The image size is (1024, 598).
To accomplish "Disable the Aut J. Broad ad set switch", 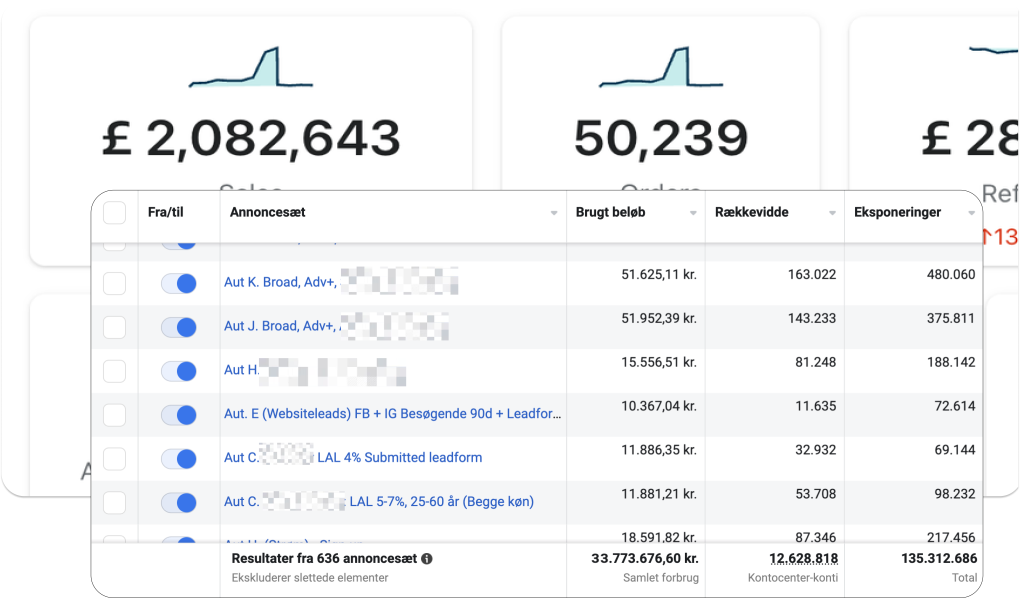I will (179, 327).
